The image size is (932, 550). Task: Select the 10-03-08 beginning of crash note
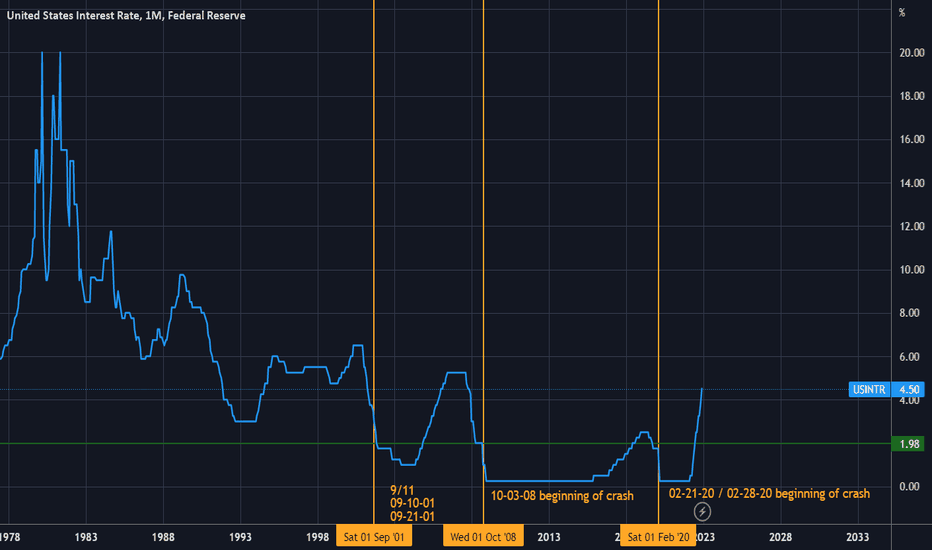[x=562, y=496]
